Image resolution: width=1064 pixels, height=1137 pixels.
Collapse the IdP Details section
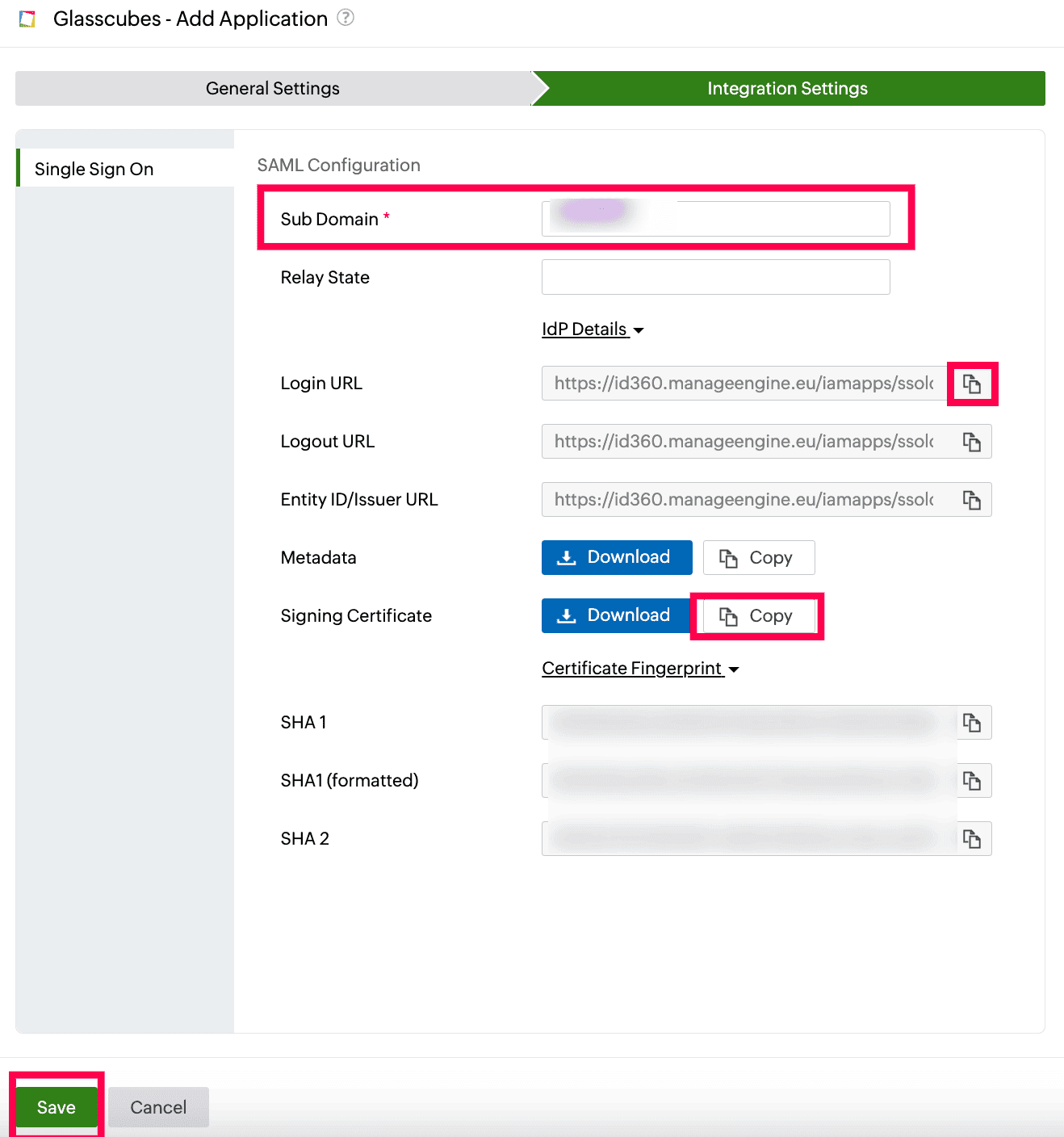pyautogui.click(x=593, y=329)
